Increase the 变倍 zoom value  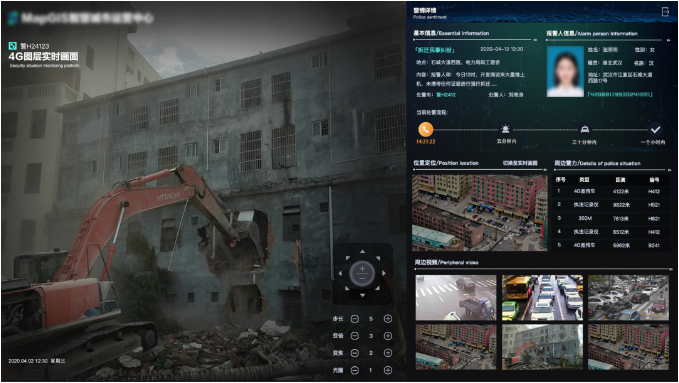coord(388,336)
